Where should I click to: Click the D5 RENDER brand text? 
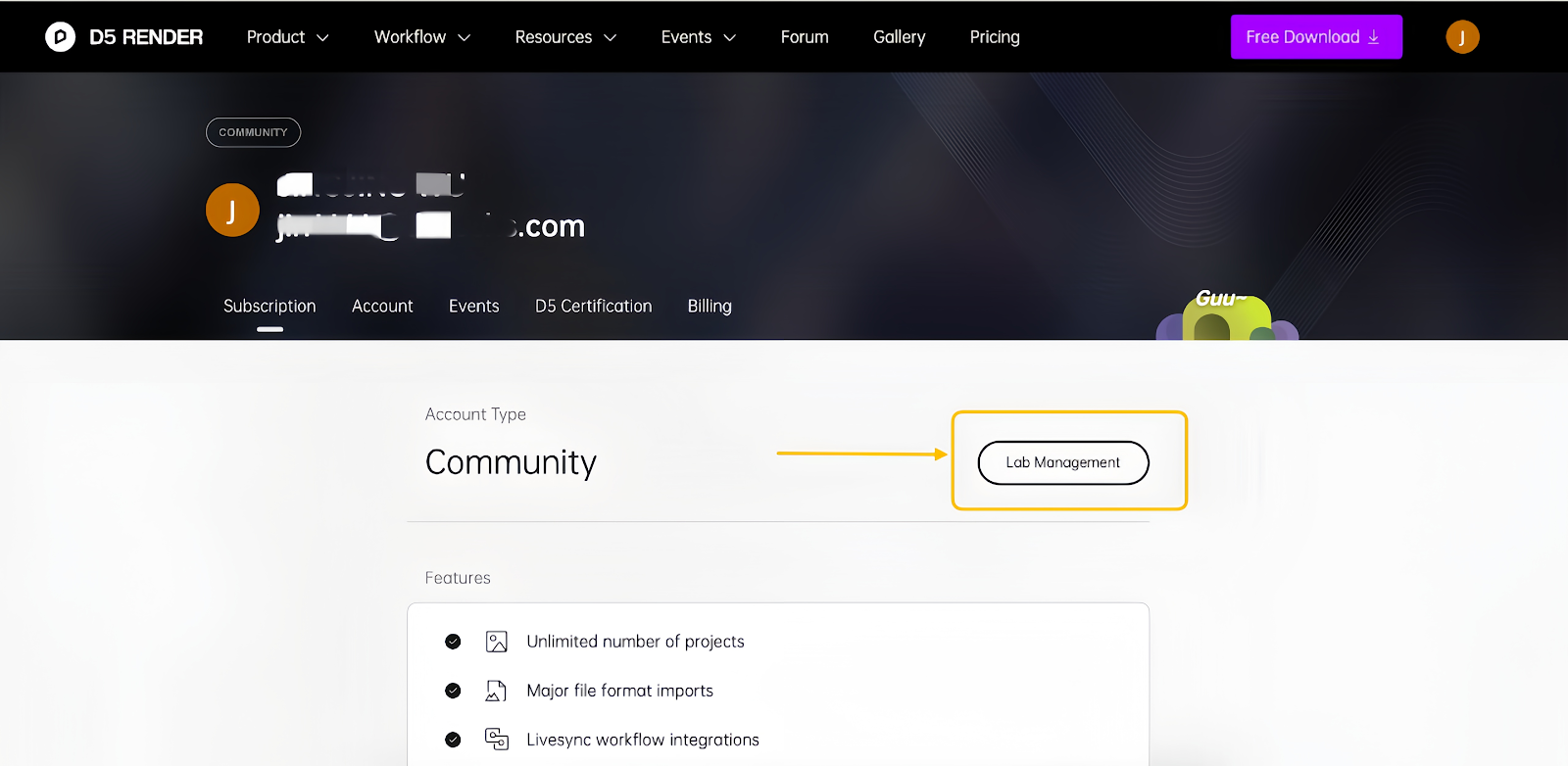pyautogui.click(x=146, y=37)
